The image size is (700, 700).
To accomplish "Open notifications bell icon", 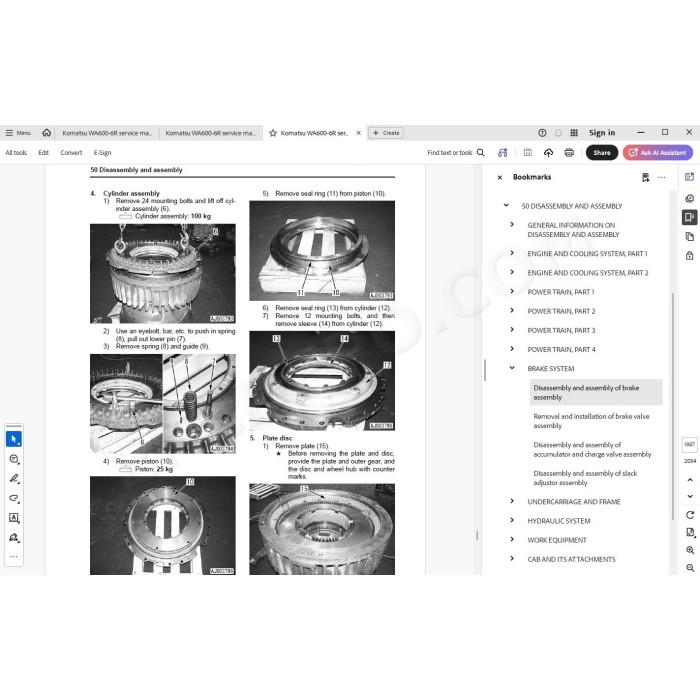I will (558, 133).
